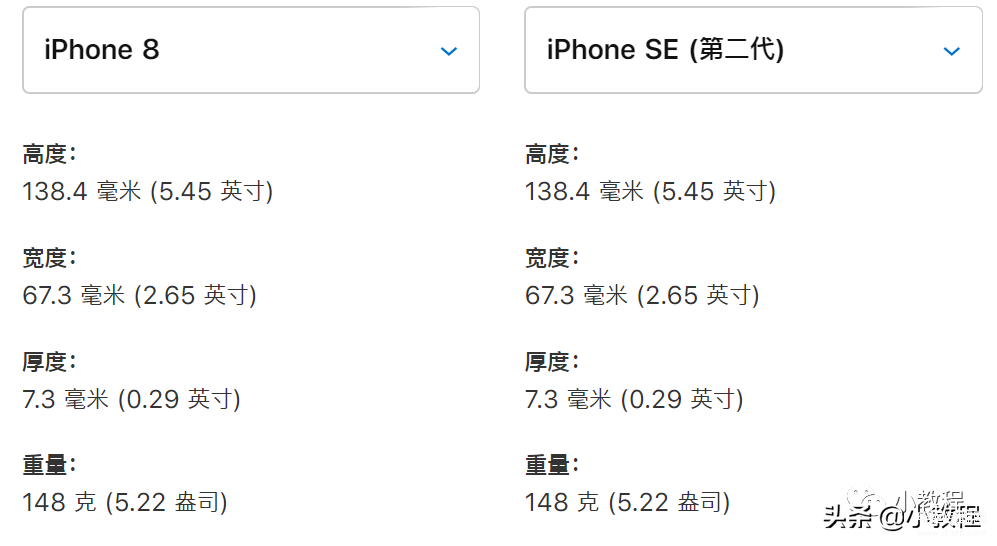Click the 头条 @小教程 watermark
997x546 pixels.
point(902,510)
